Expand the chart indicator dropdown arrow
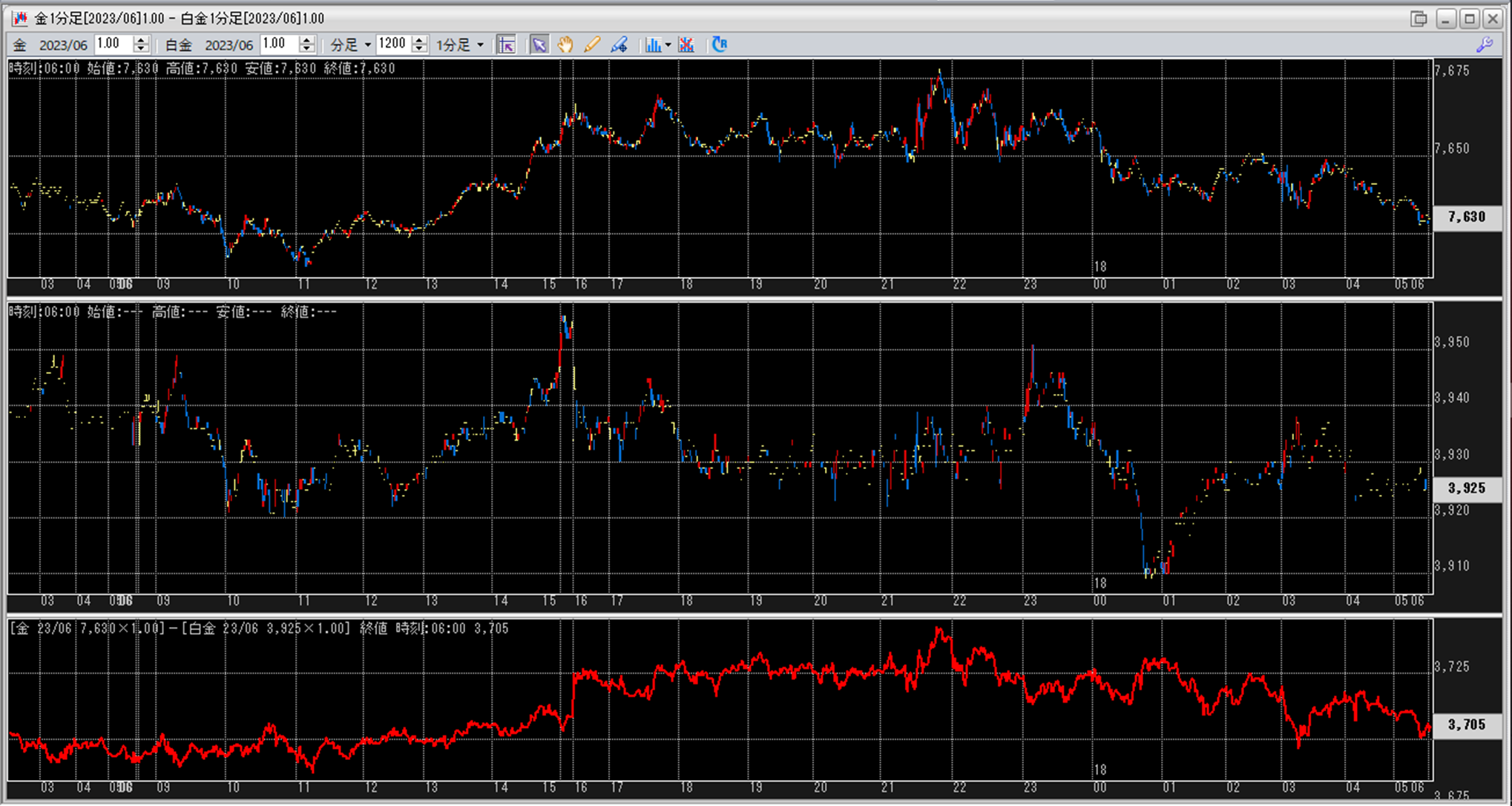Screen dimensions: 1512x806 tap(668, 45)
